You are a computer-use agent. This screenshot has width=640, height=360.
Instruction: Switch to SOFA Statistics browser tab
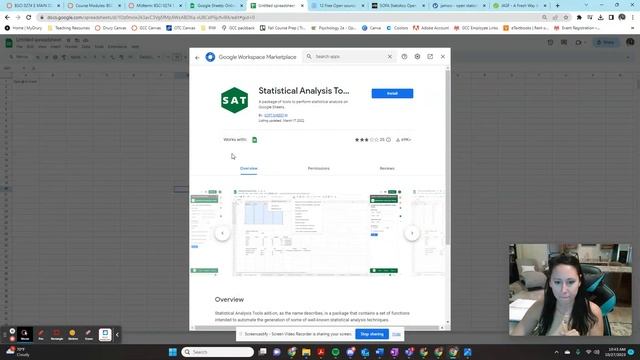click(x=398, y=6)
